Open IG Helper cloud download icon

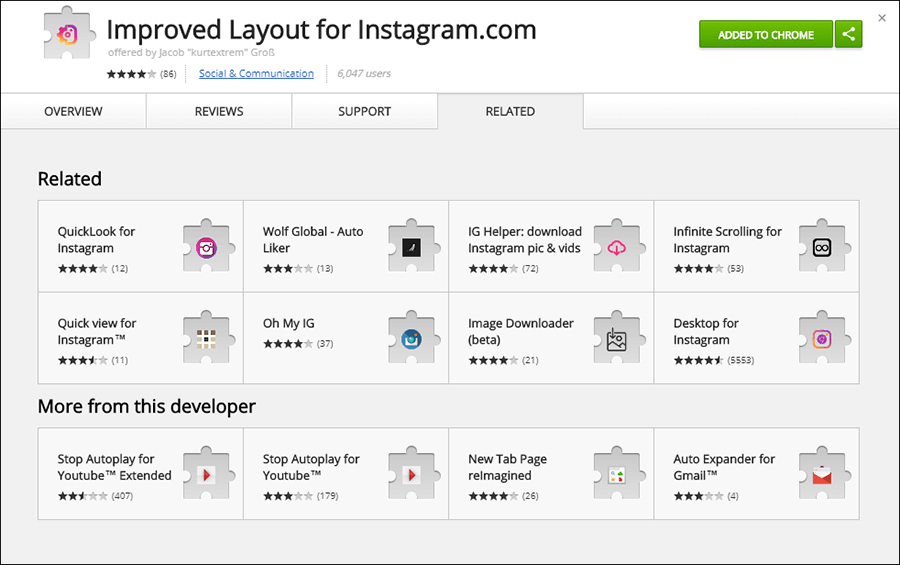pos(619,247)
